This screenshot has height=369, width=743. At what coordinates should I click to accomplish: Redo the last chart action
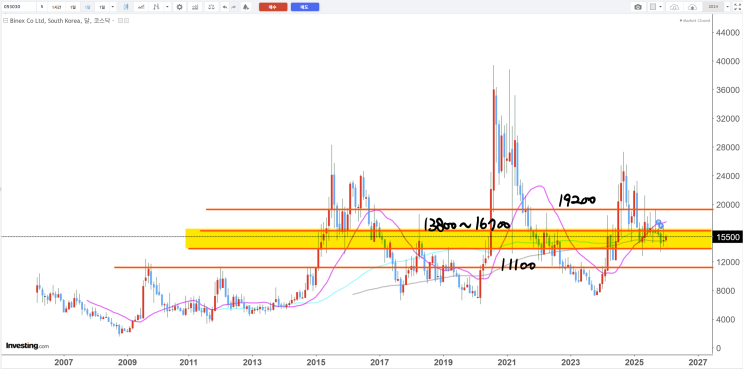click(x=233, y=7)
